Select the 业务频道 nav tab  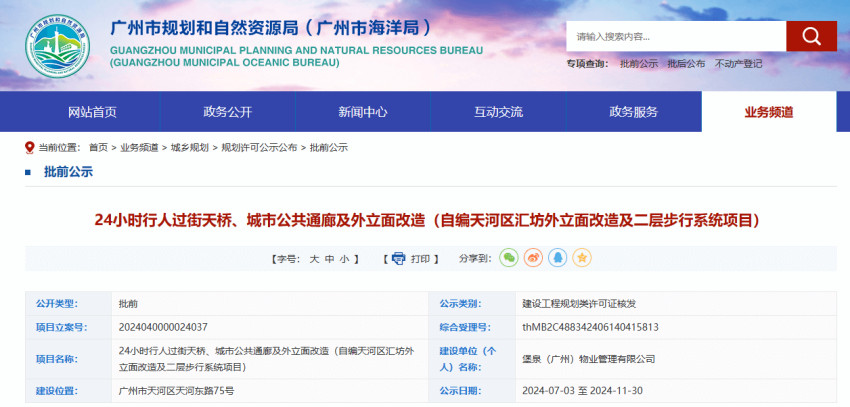pos(769,112)
